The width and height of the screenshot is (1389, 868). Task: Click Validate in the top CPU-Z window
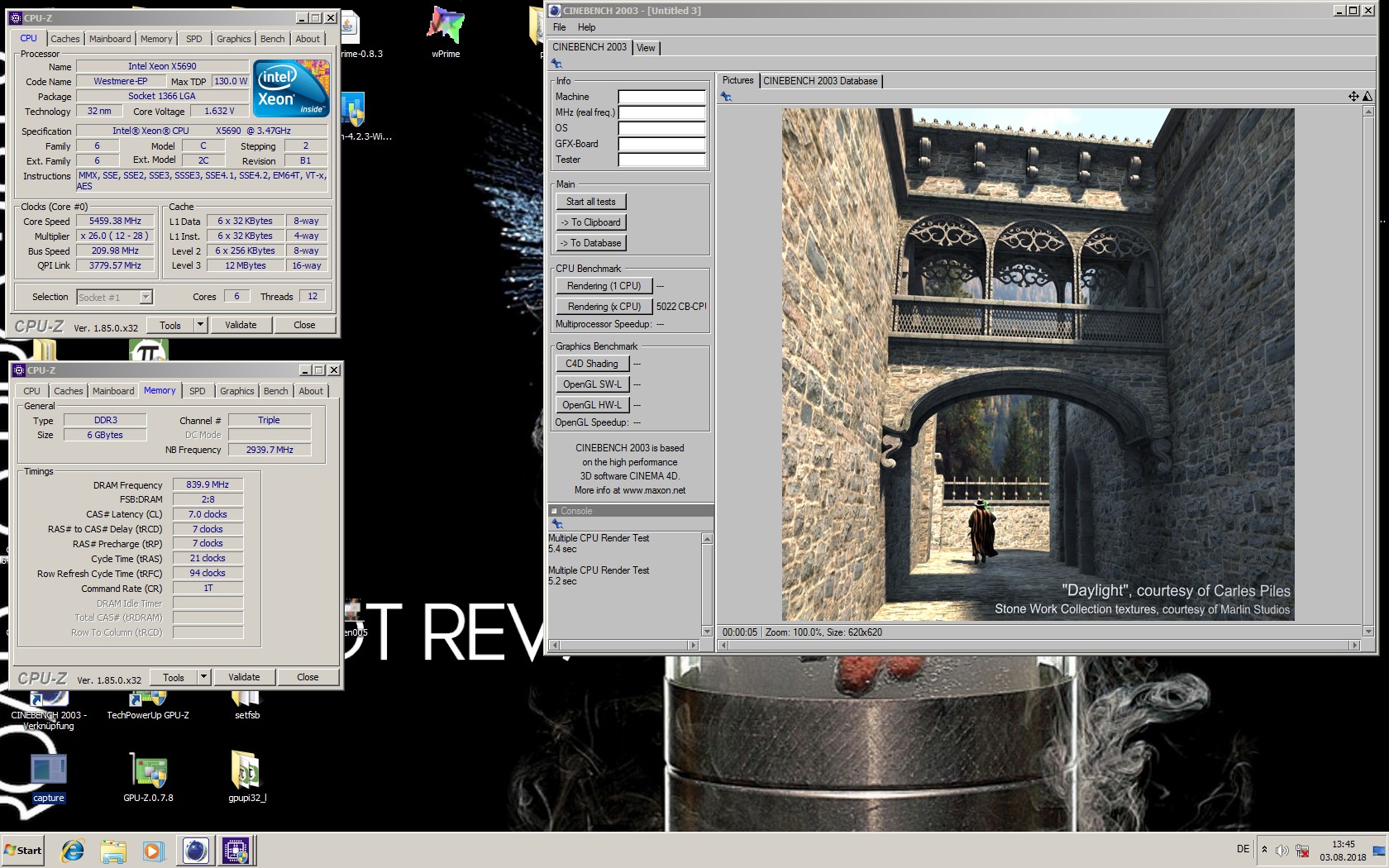coord(241,325)
